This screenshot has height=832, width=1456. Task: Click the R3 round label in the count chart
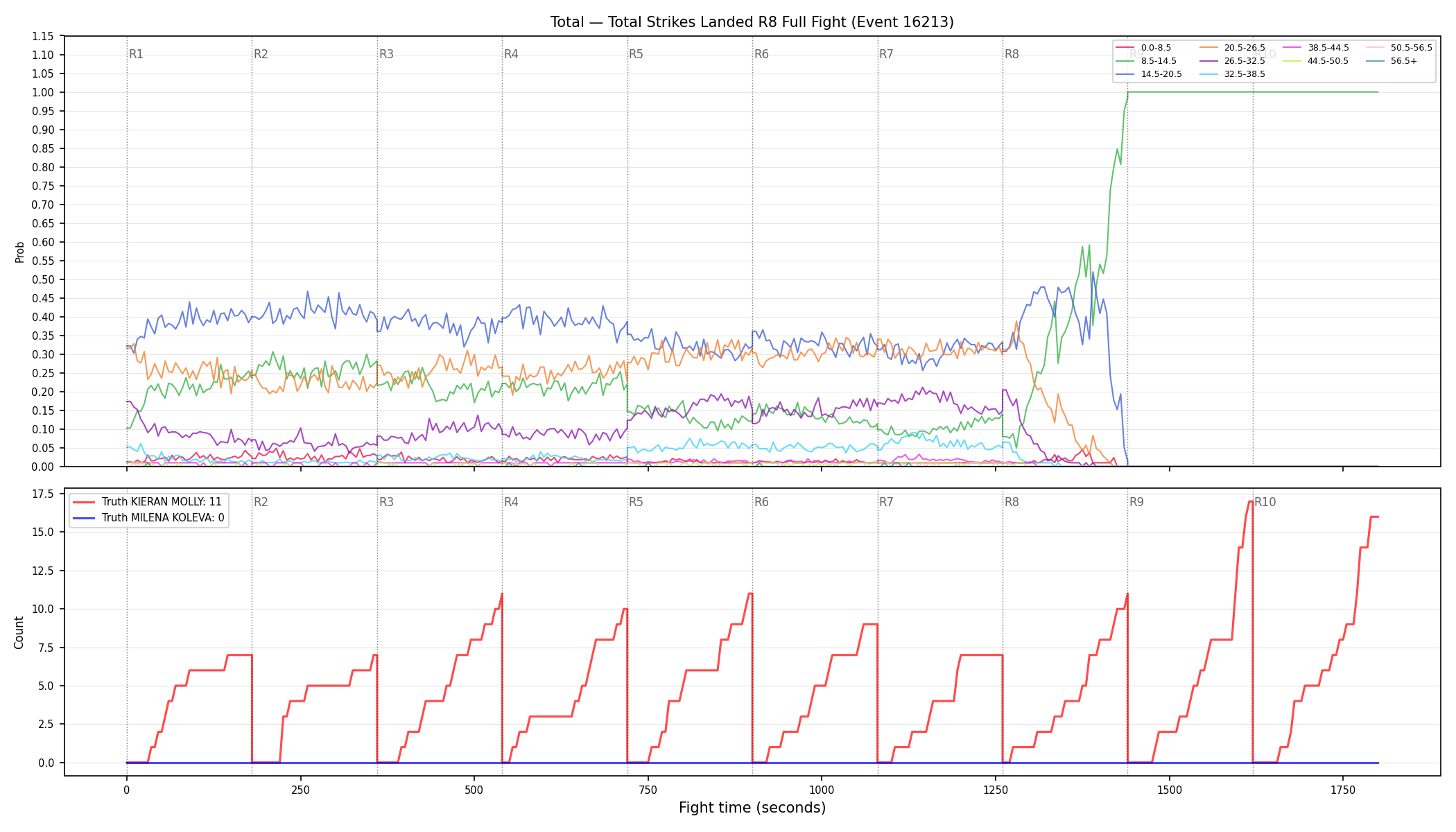[386, 502]
